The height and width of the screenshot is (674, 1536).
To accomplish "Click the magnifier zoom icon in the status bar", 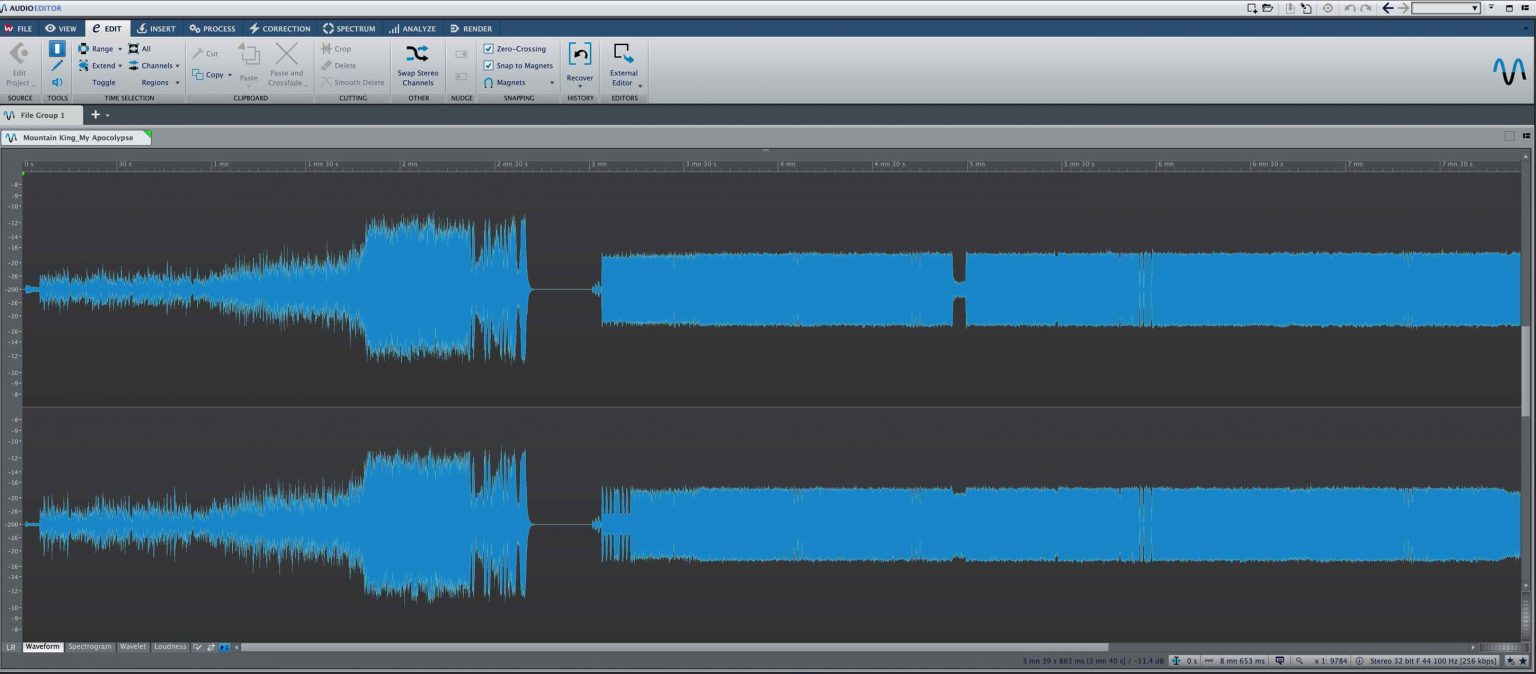I will coord(1300,661).
